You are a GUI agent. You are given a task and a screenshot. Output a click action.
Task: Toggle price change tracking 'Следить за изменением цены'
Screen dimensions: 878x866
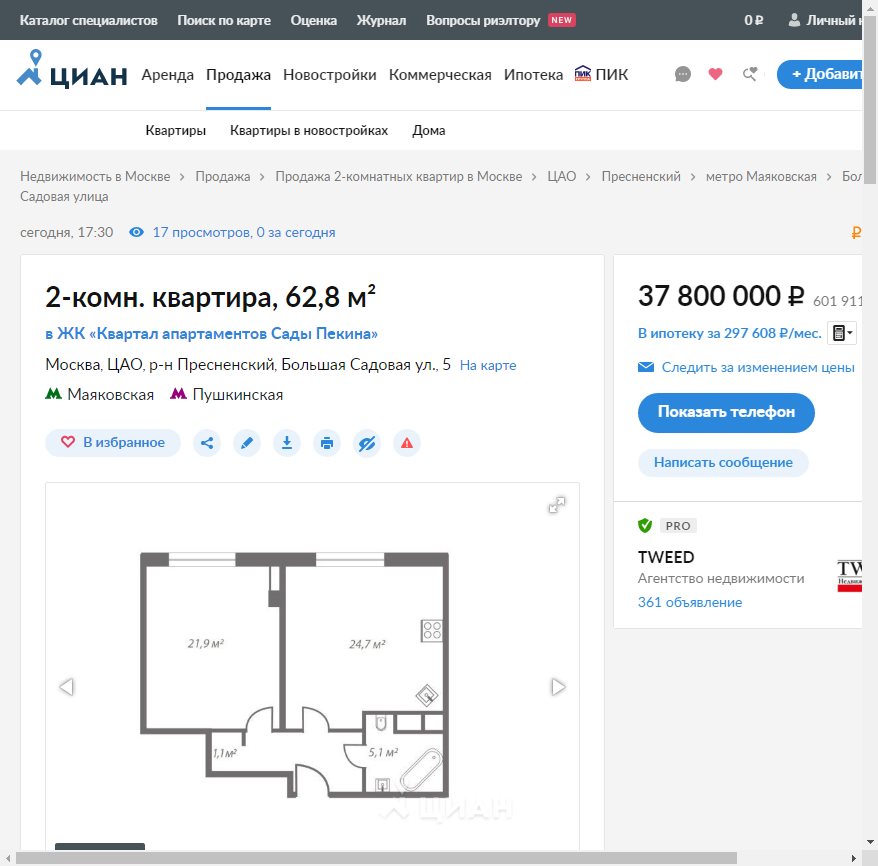pos(757,367)
